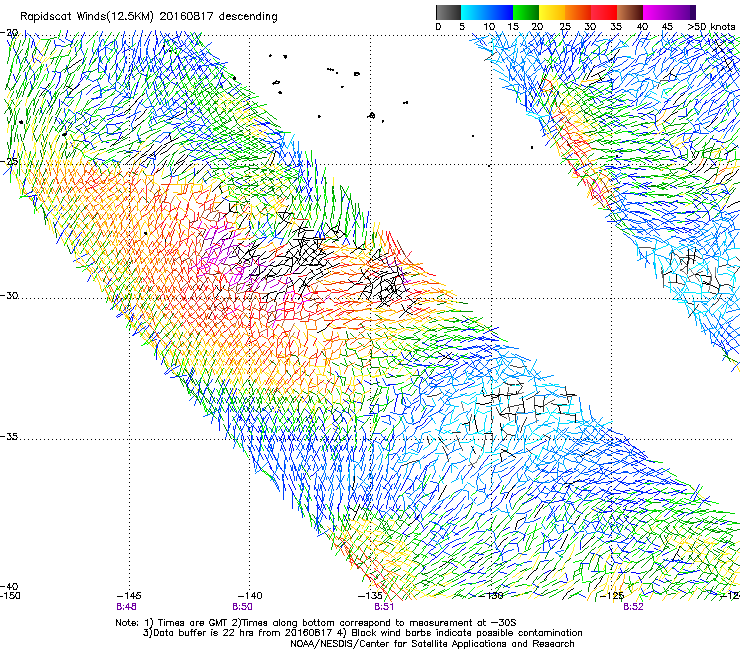Click the green 15-20 knots legend swatch
Image resolution: width=740 pixels, height=650 pixels.
point(526,12)
